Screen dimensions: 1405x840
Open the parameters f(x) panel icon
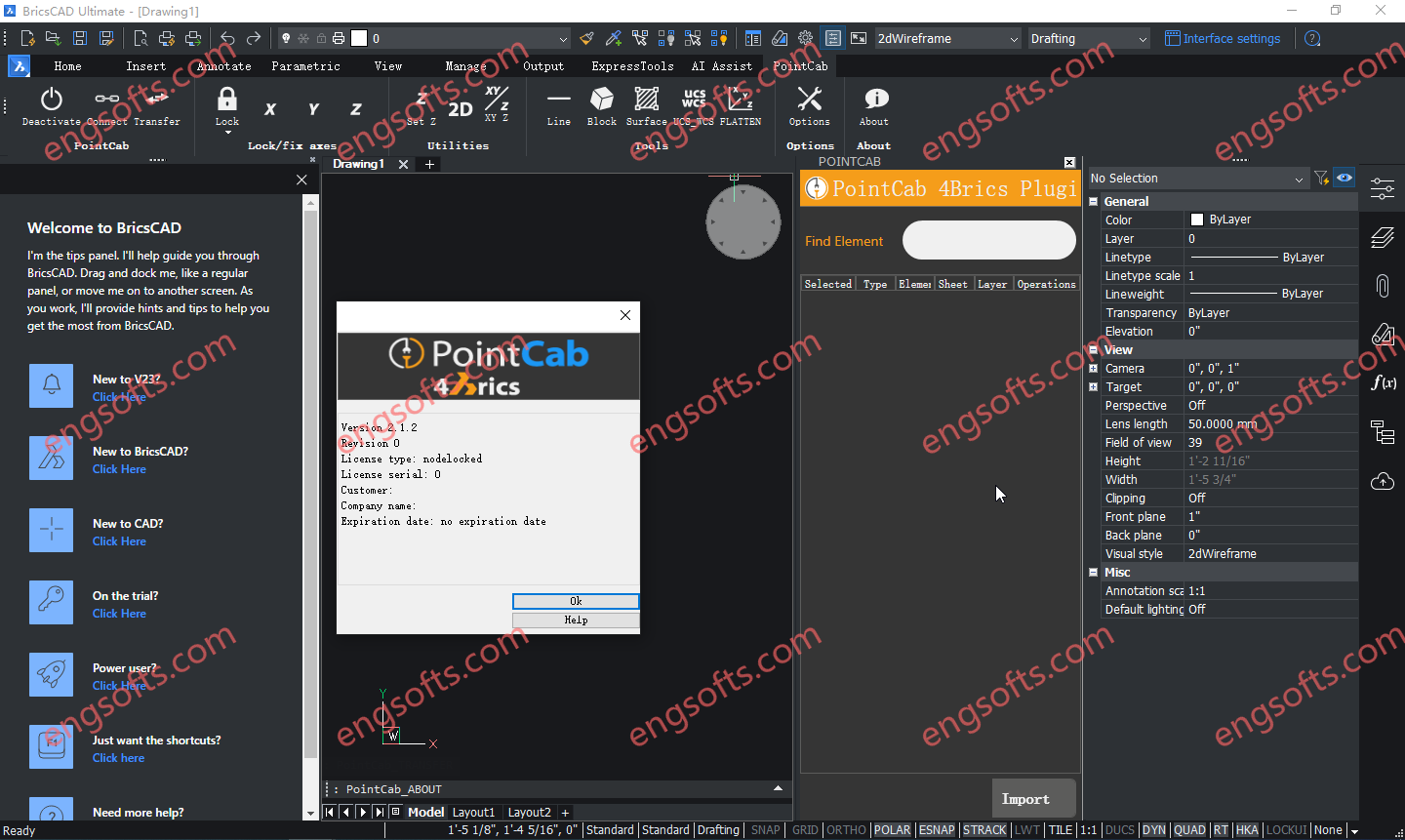(1383, 382)
